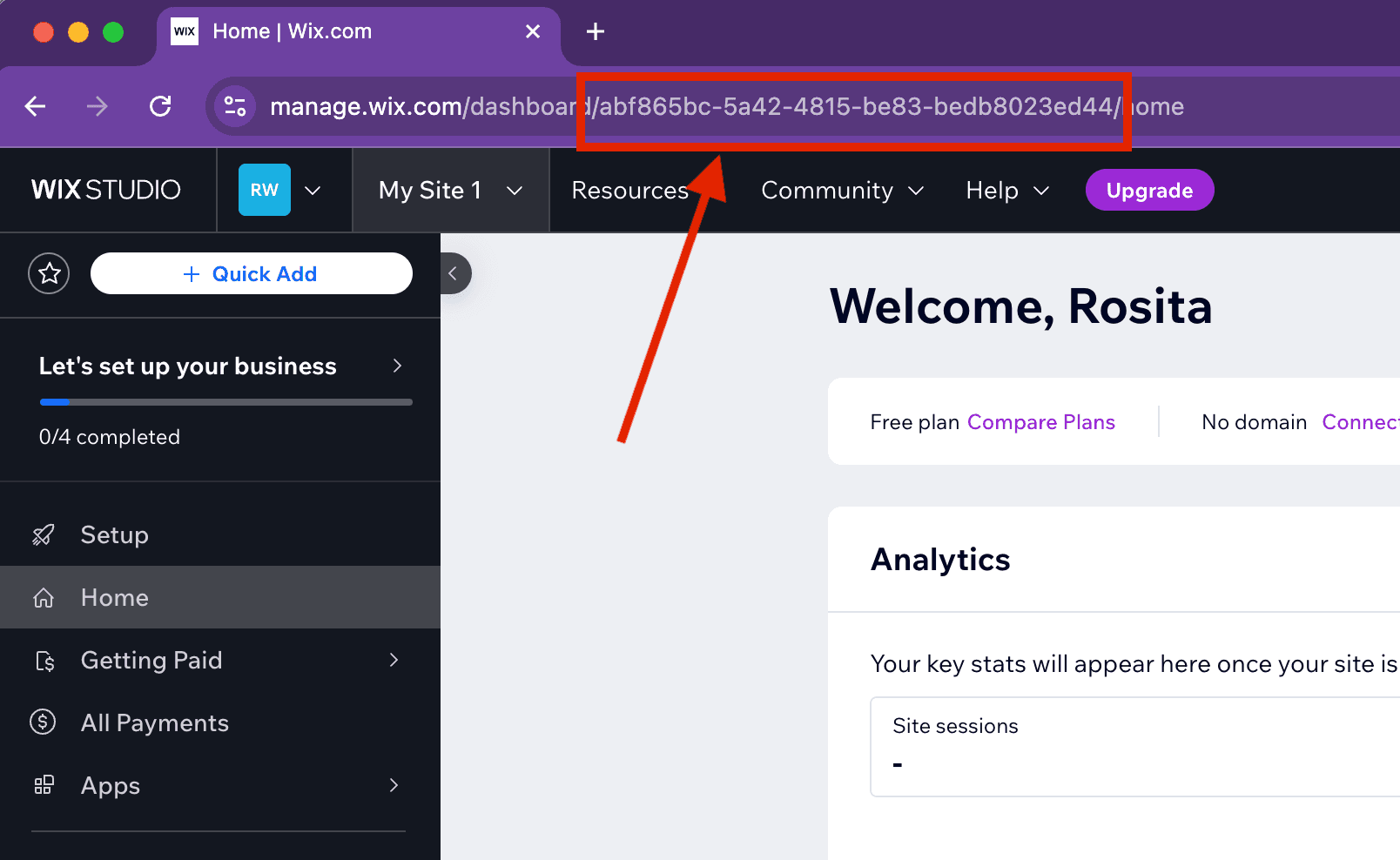This screenshot has width=1400, height=860.
Task: Click the grid icon beside Apps
Action: pos(44,785)
